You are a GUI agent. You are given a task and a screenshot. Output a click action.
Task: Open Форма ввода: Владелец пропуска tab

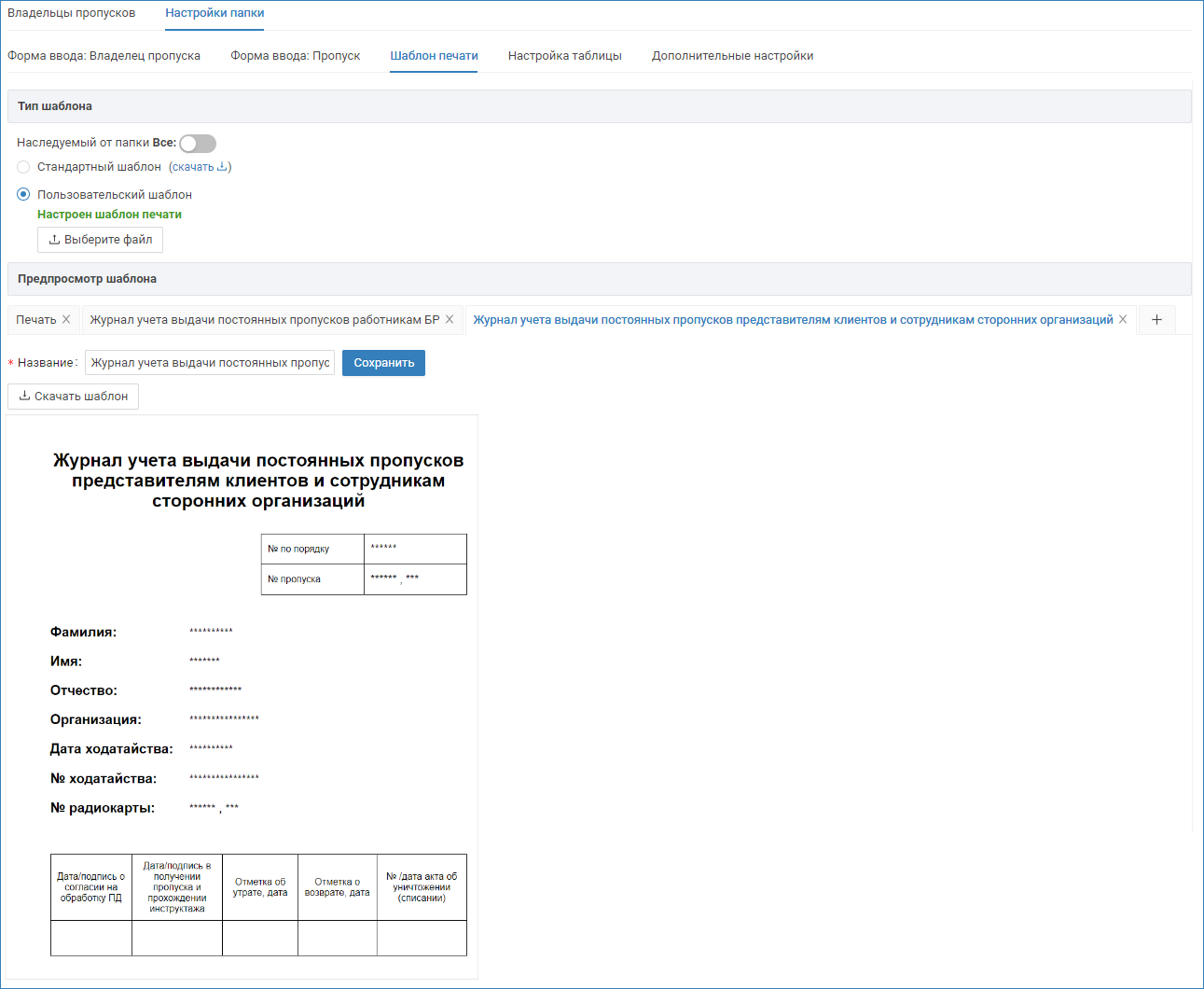point(104,56)
